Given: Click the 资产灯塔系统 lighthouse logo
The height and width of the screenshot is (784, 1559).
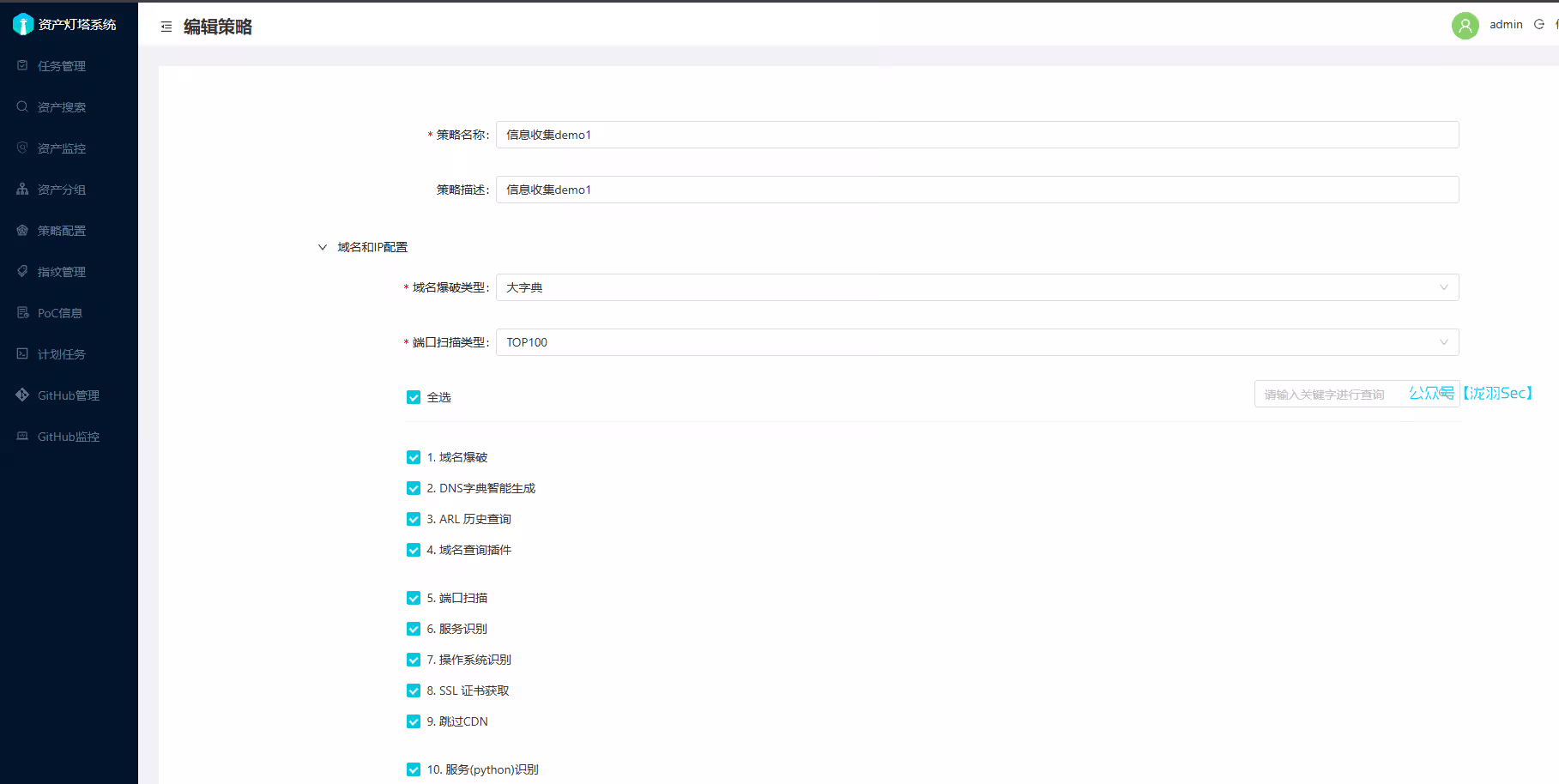Looking at the screenshot, I should coord(23,25).
